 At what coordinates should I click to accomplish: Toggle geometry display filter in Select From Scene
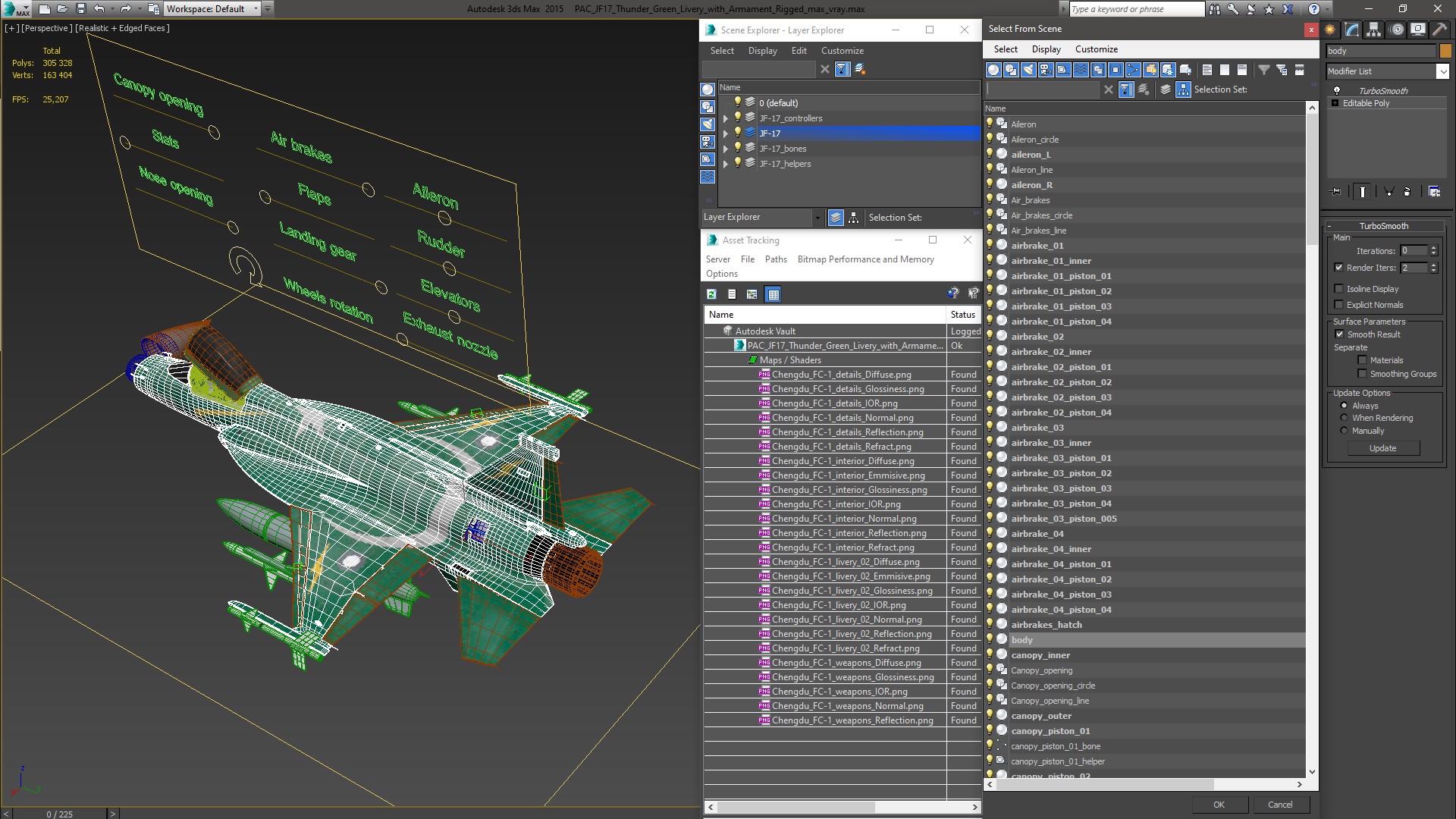993,70
